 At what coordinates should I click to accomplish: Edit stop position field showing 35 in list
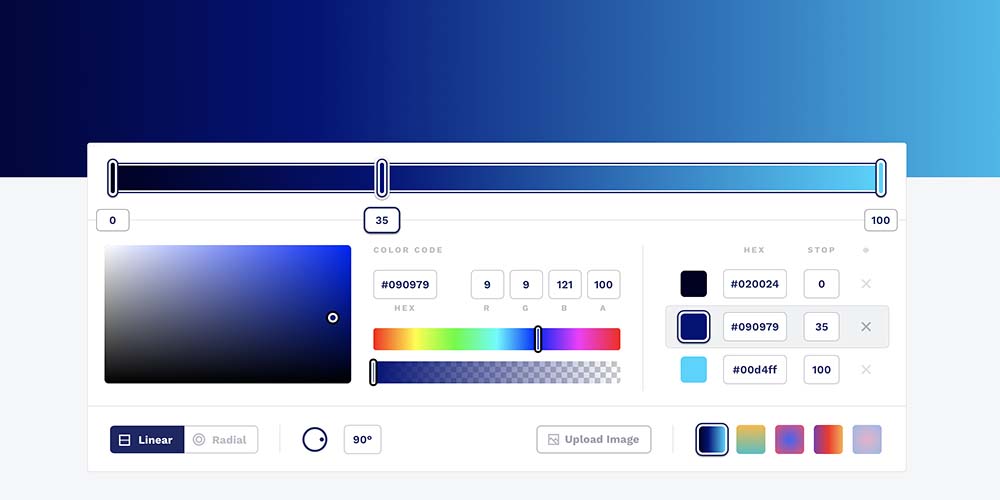(821, 327)
